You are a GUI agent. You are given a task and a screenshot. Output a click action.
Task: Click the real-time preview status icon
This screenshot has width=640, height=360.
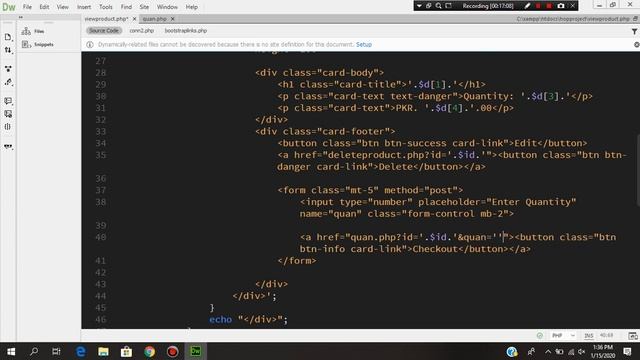pyautogui.click(x=633, y=336)
